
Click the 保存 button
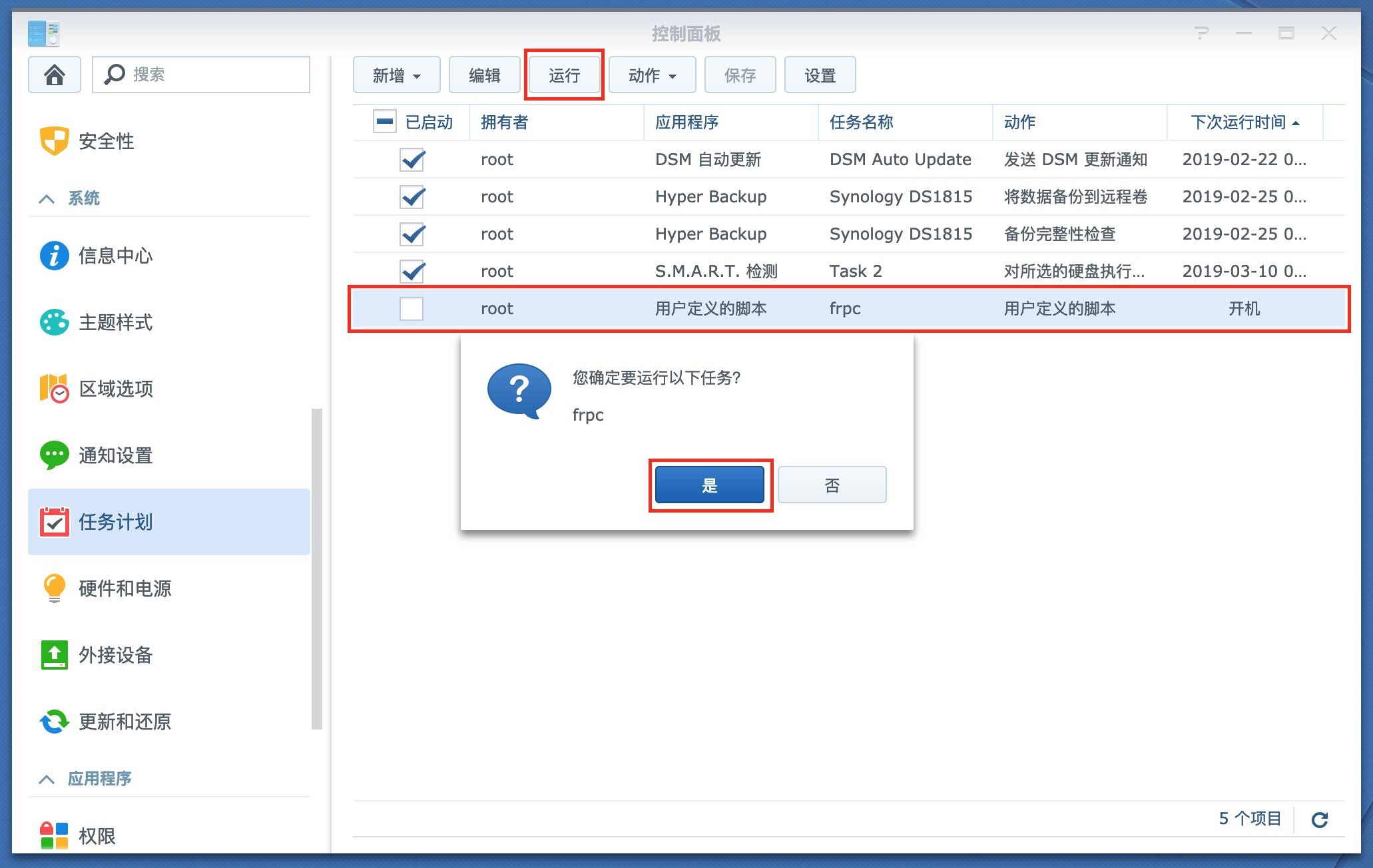pos(740,75)
